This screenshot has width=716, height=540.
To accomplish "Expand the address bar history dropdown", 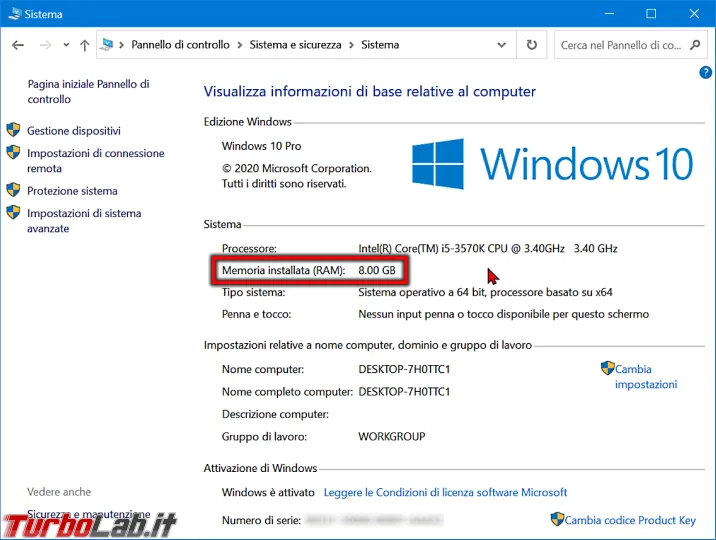I will point(501,45).
